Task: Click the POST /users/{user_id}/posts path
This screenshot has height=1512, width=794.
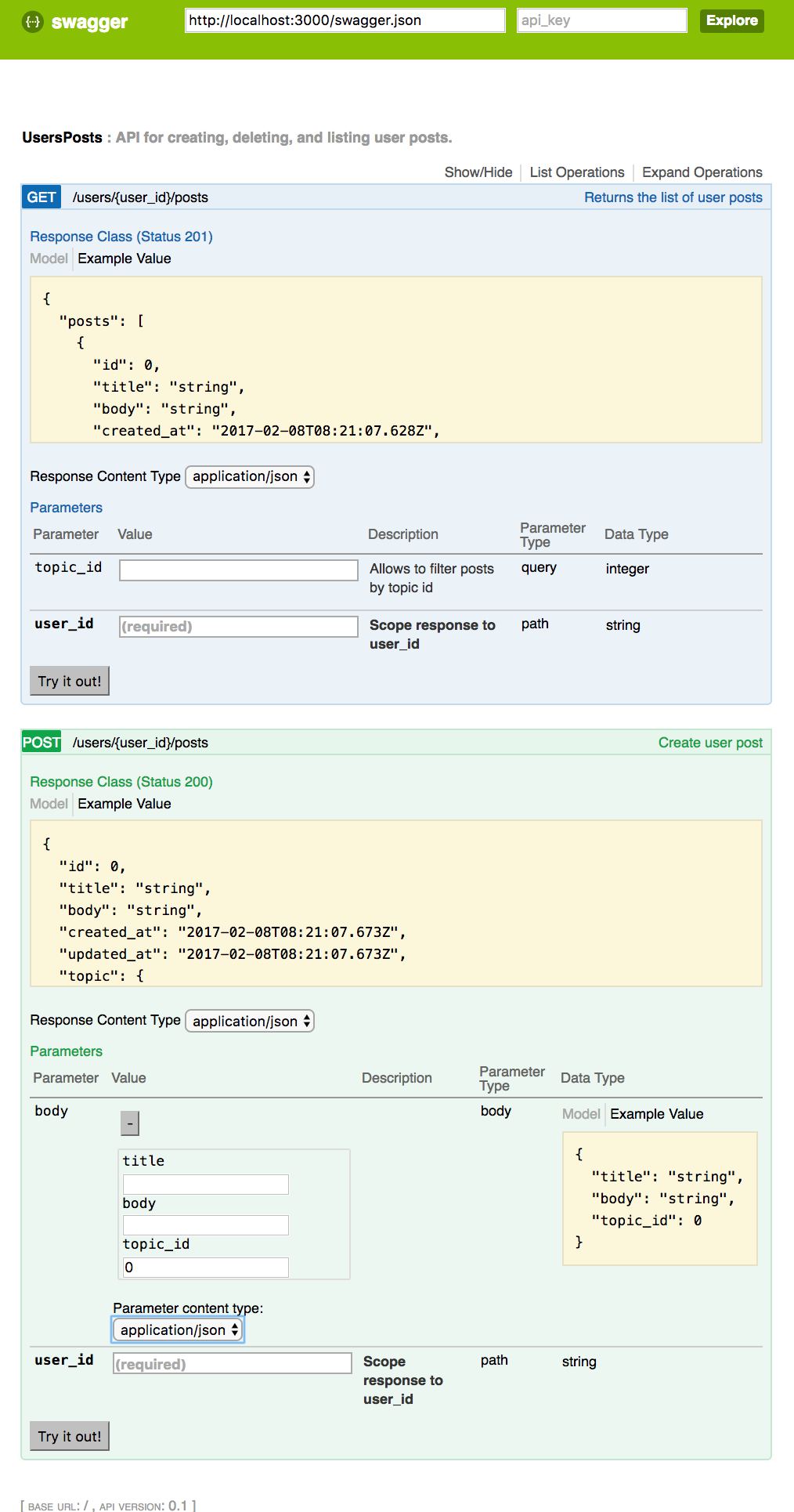Action: coord(140,743)
